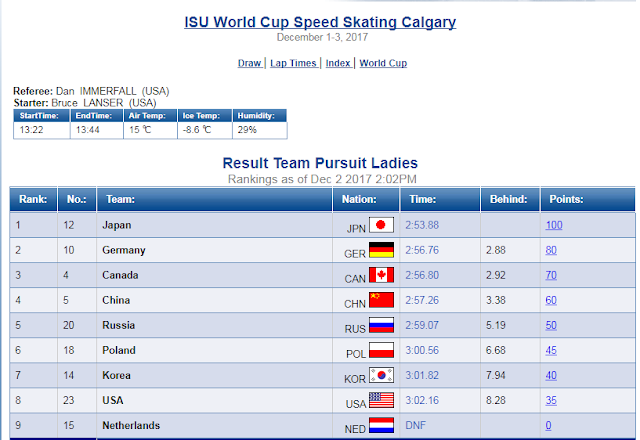
Task: Click the China flag icon
Action: pos(381,300)
